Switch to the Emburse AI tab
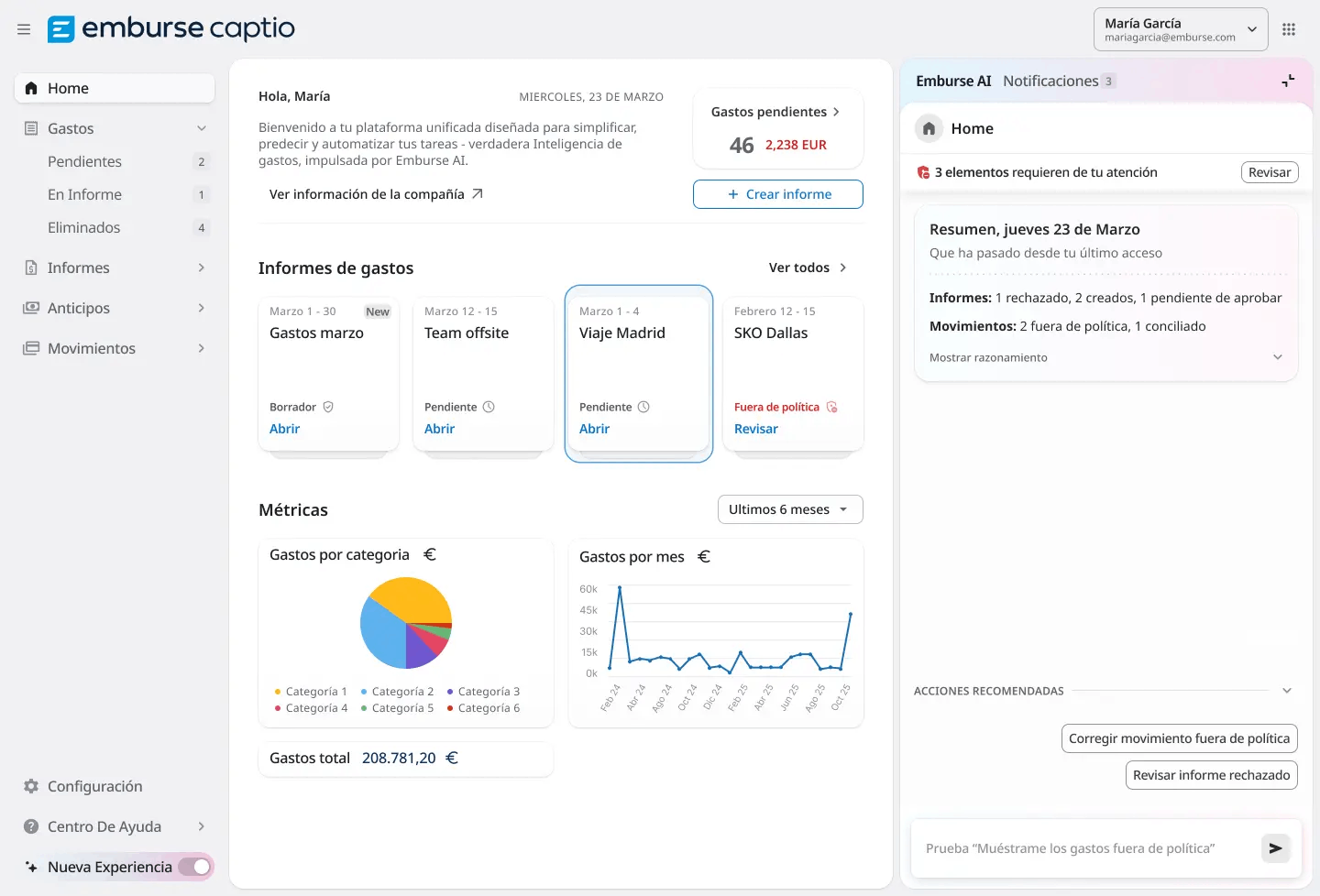Viewport: 1320px width, 896px height. point(953,81)
